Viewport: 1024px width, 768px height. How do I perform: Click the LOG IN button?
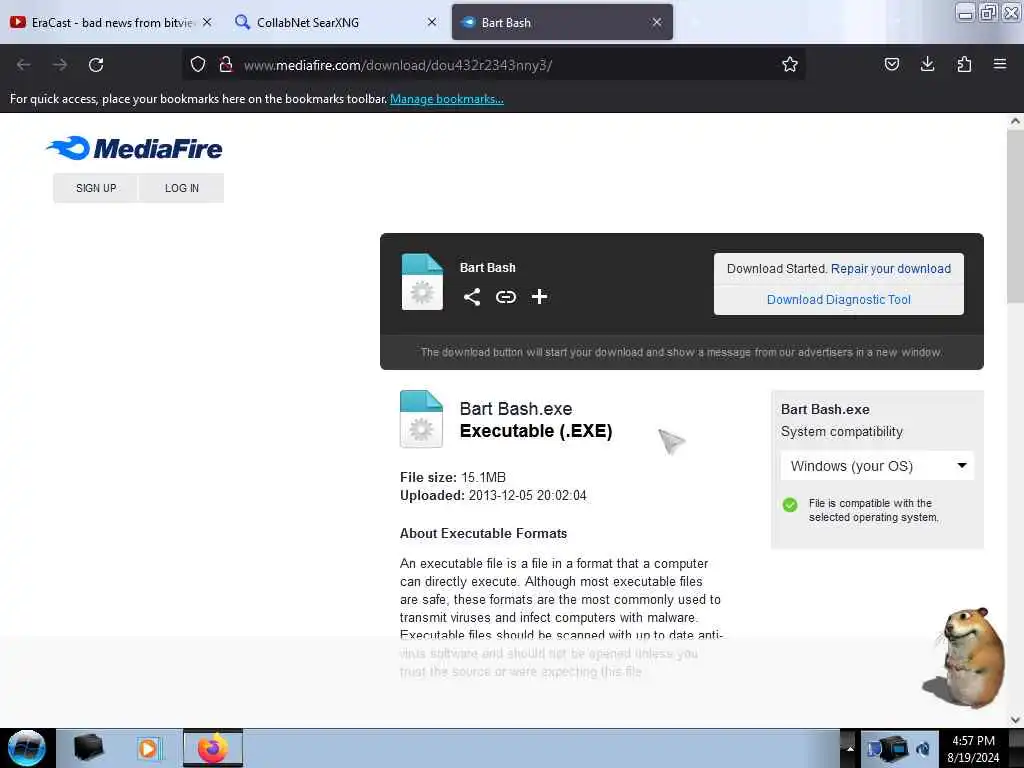click(x=182, y=188)
